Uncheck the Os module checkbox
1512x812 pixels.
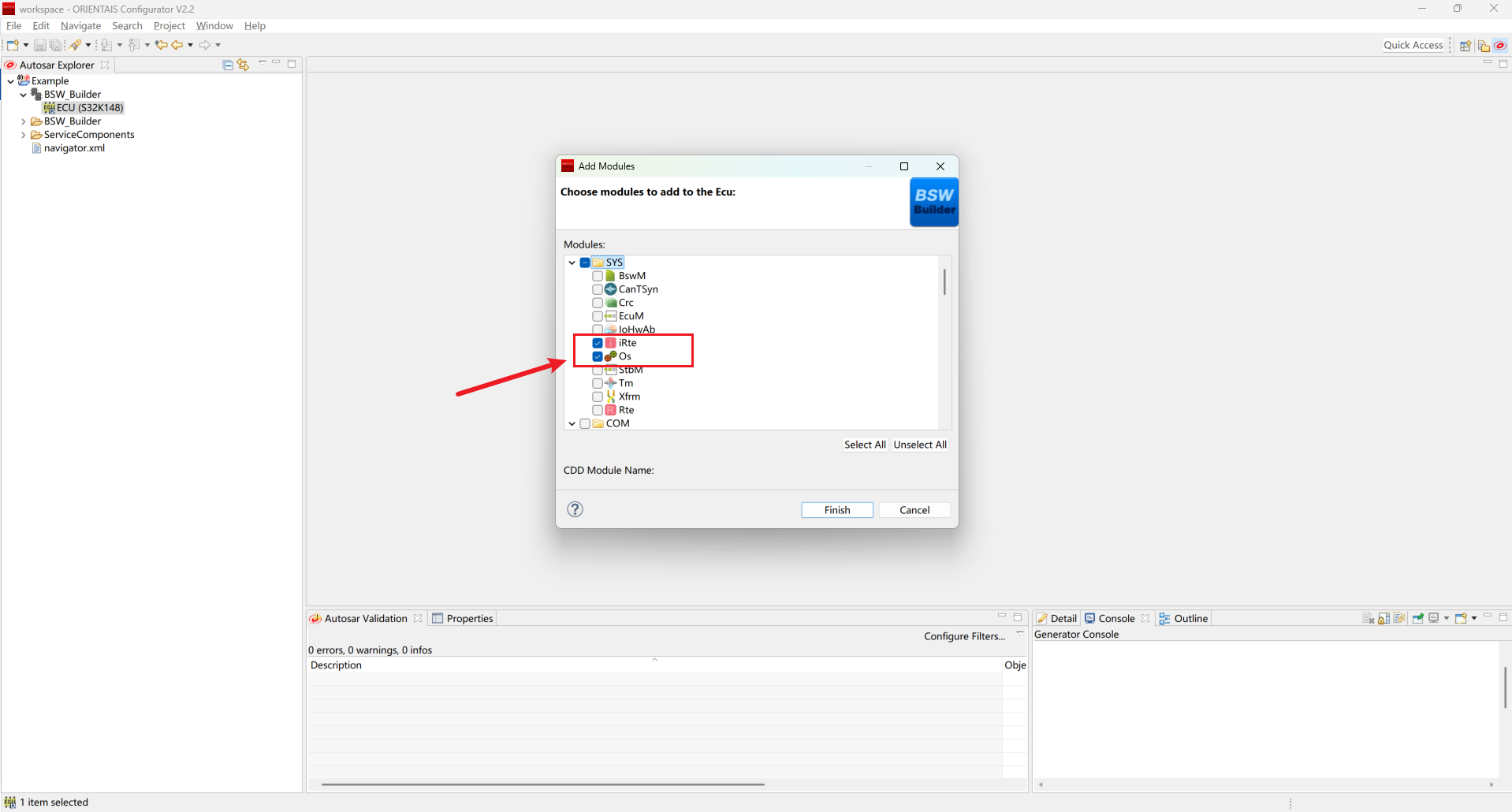(x=598, y=356)
